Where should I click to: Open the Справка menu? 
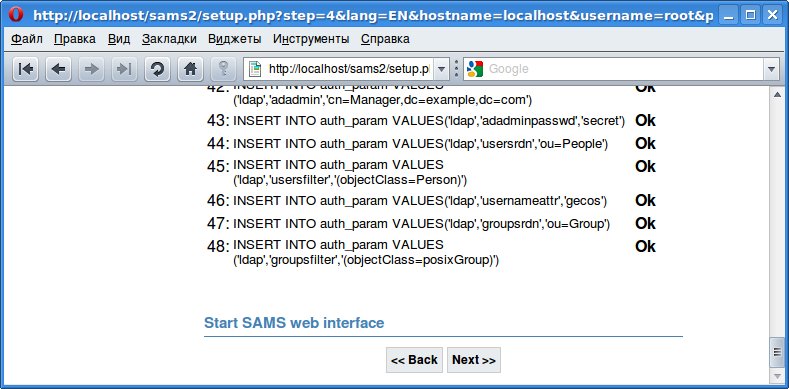coord(385,39)
